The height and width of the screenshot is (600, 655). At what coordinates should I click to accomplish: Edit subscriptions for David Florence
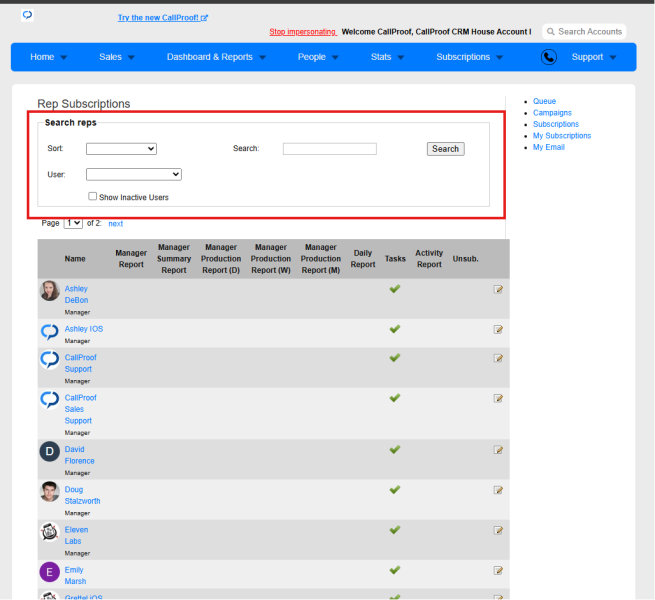[498, 450]
